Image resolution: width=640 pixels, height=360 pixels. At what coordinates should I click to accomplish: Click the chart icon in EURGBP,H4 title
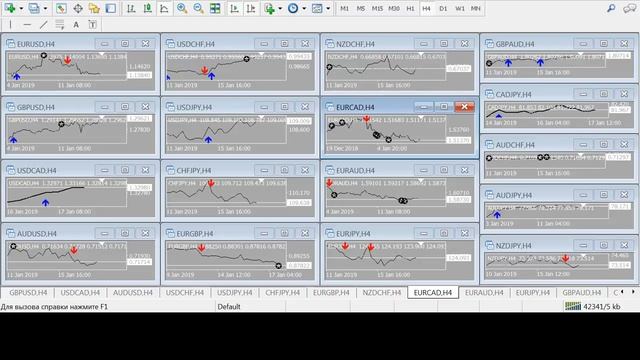(170, 233)
